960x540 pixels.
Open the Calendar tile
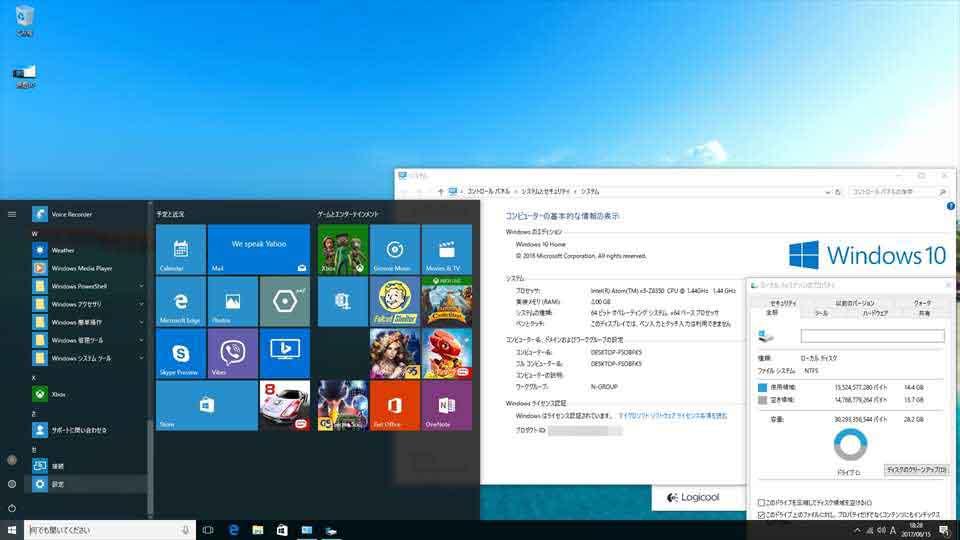click(181, 249)
